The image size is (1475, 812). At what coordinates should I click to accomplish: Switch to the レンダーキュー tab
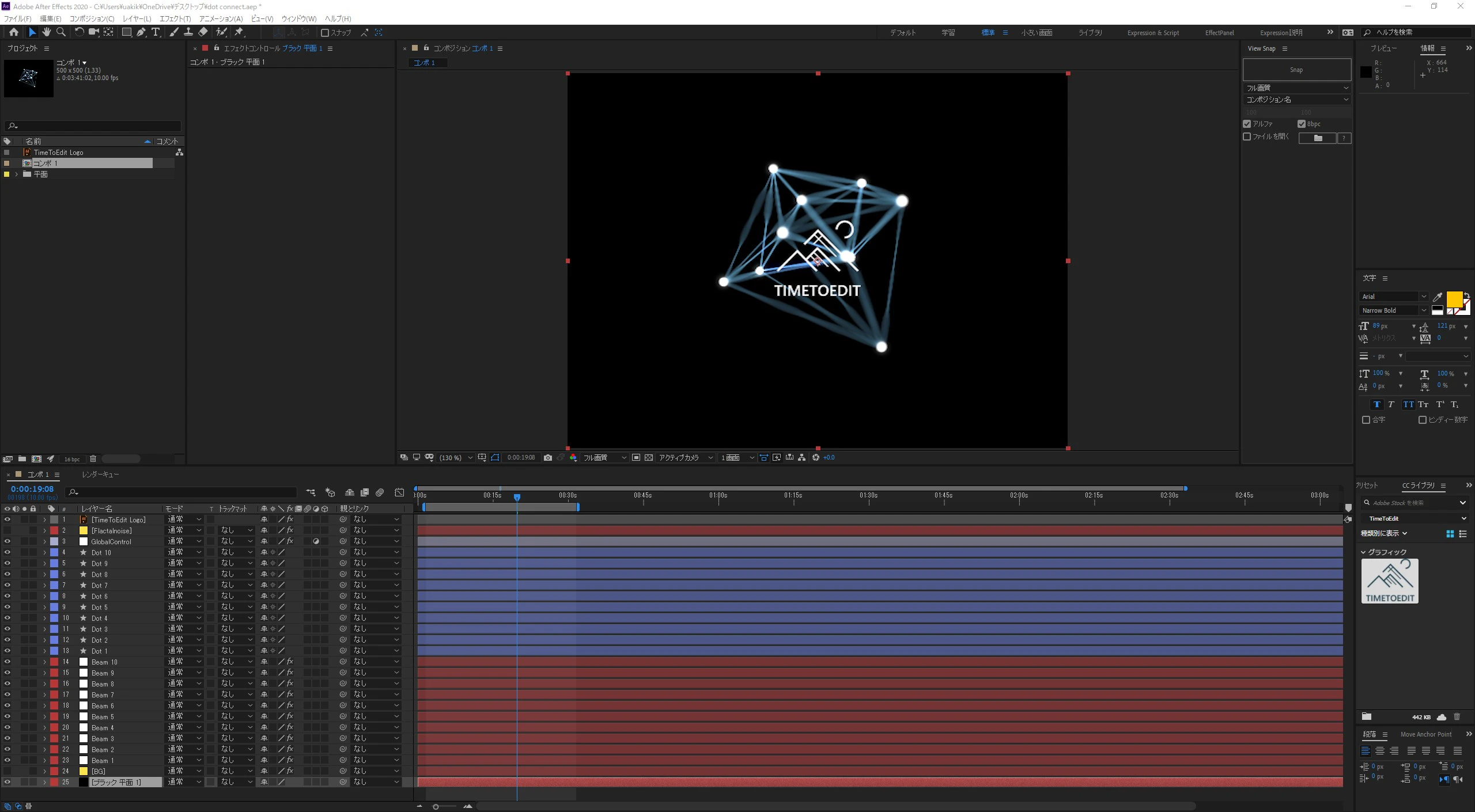[x=100, y=475]
